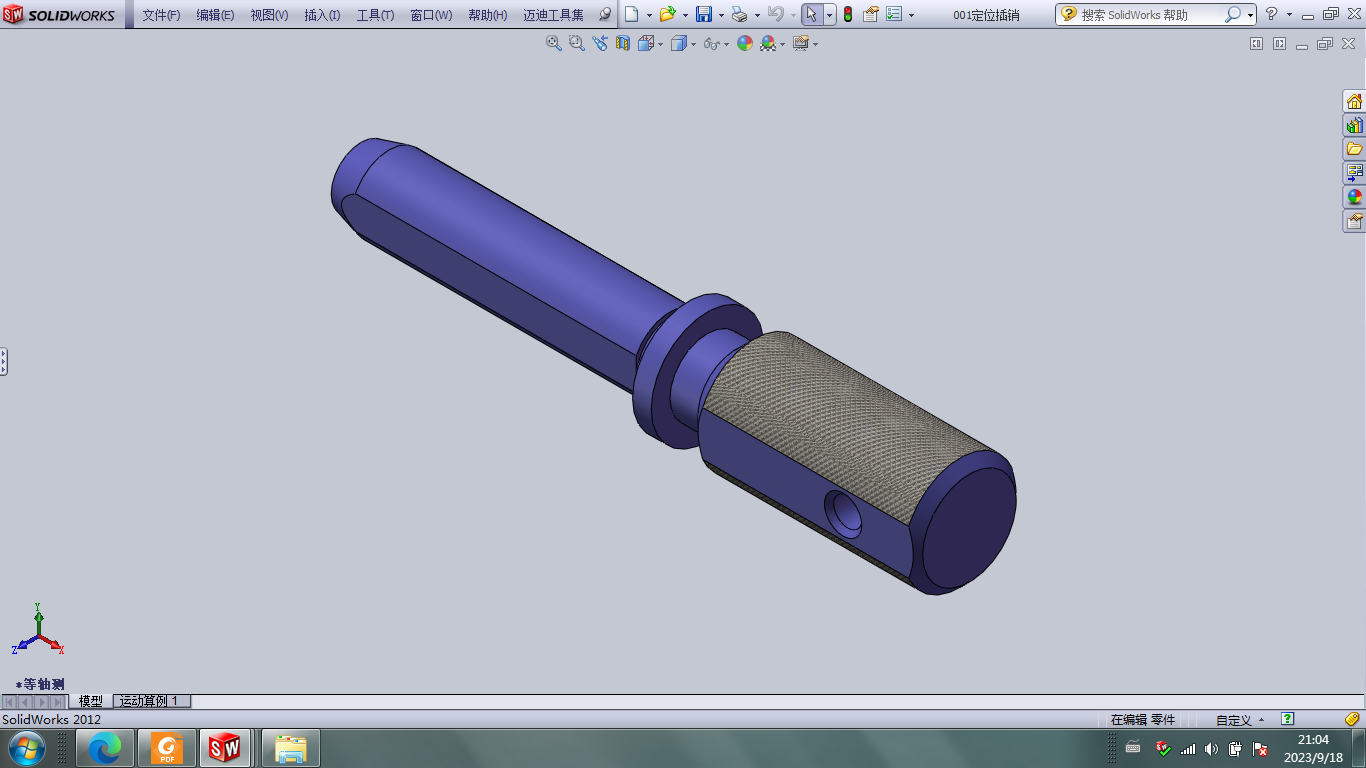The image size is (1366, 768).
Task: Click the View Settings monitor icon
Action: 800,43
